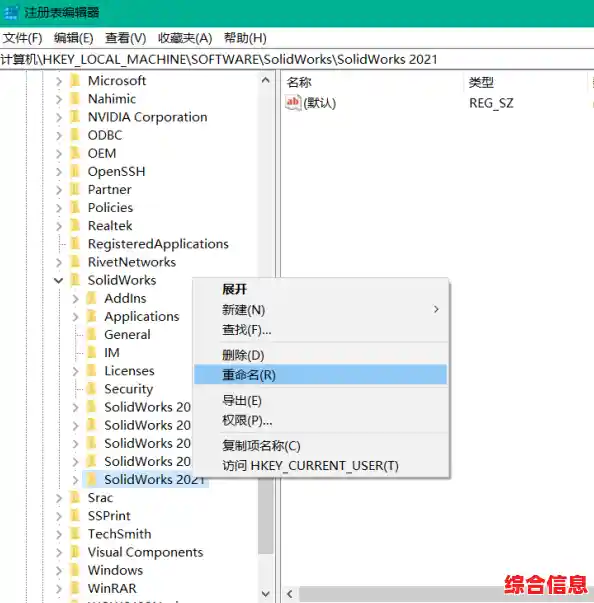594x603 pixels.
Task: Choose 权限(P)... in the context menu
Action: [x=321, y=420]
